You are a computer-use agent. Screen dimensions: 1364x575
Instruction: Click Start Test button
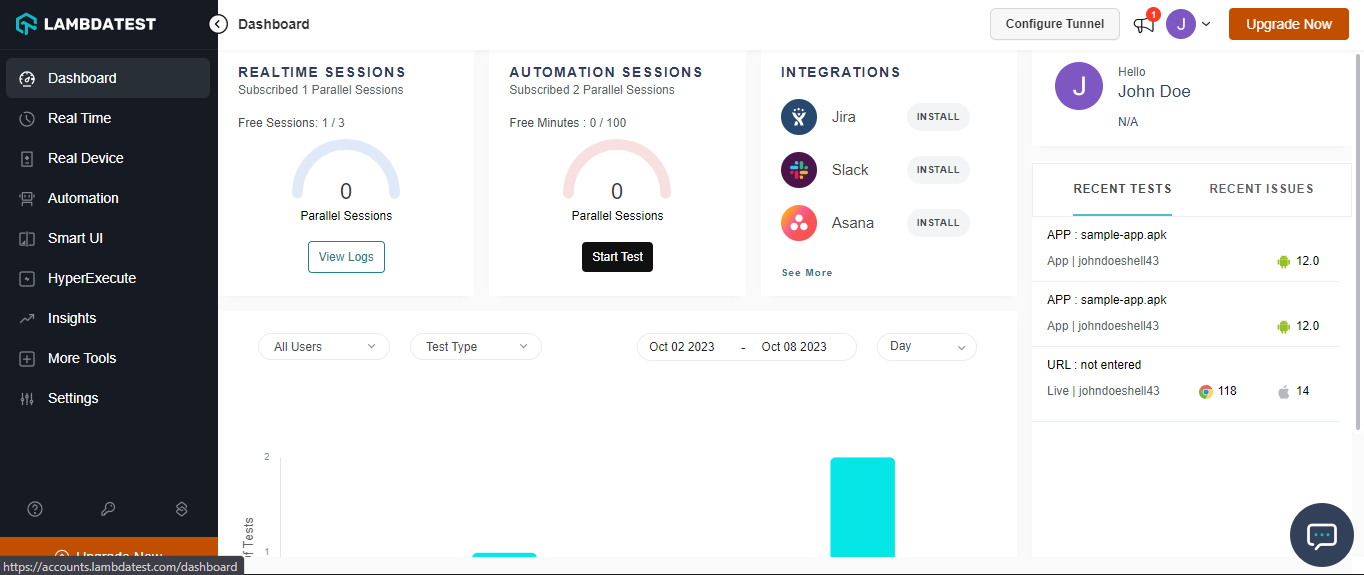[617, 257]
